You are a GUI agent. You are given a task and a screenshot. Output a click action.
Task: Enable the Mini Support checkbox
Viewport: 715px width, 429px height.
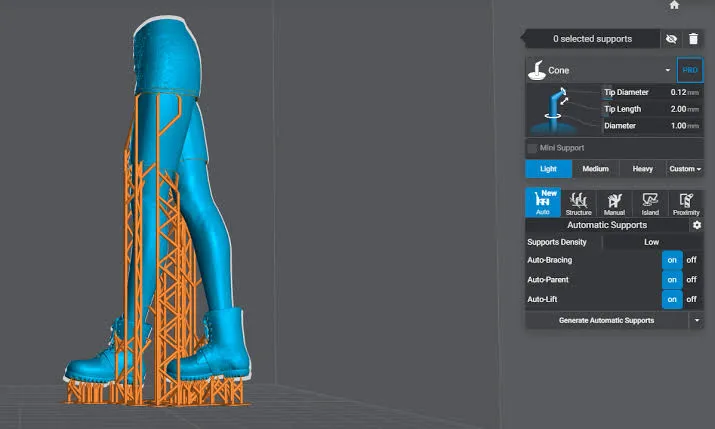pos(532,148)
